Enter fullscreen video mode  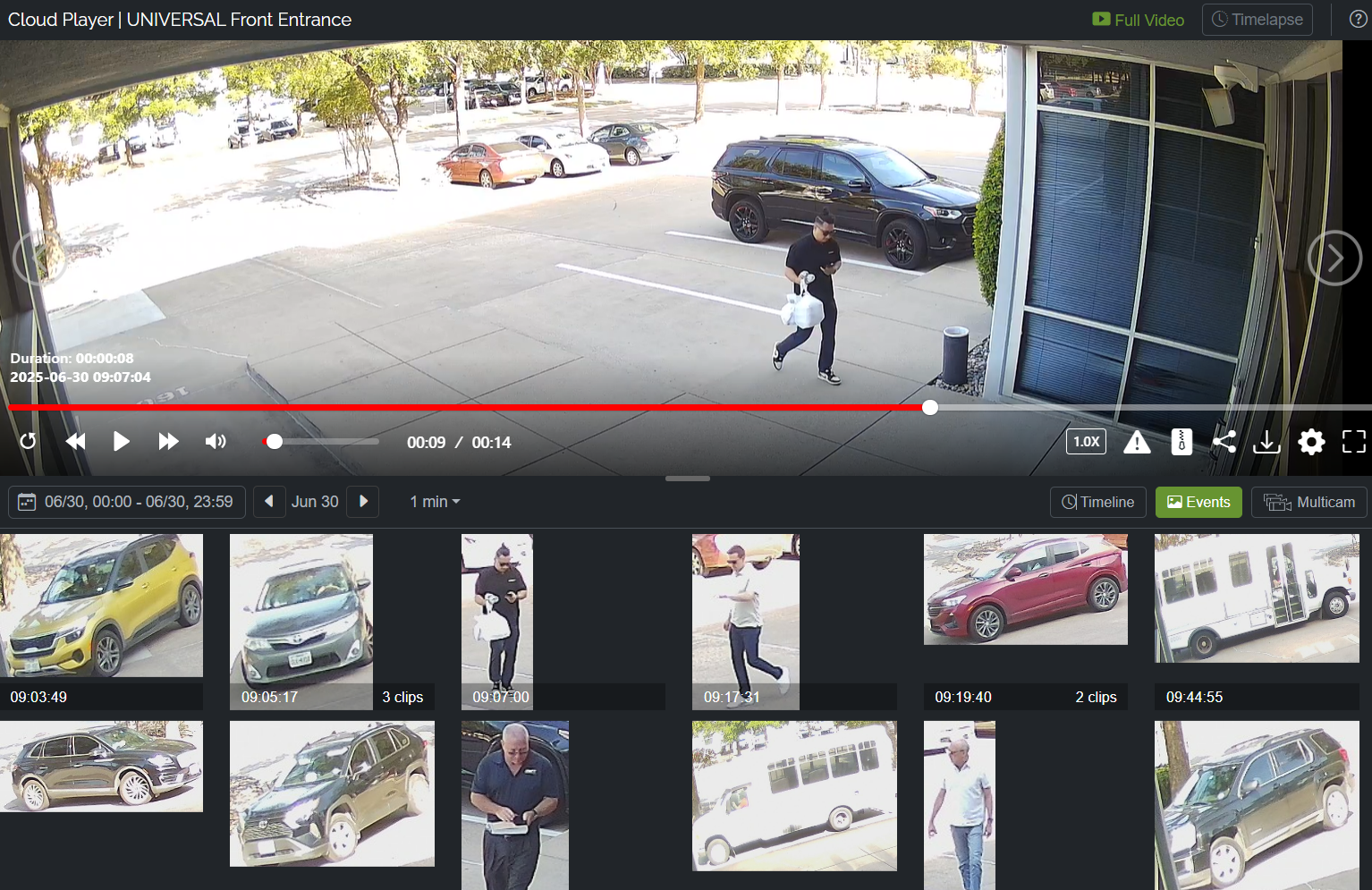1353,442
